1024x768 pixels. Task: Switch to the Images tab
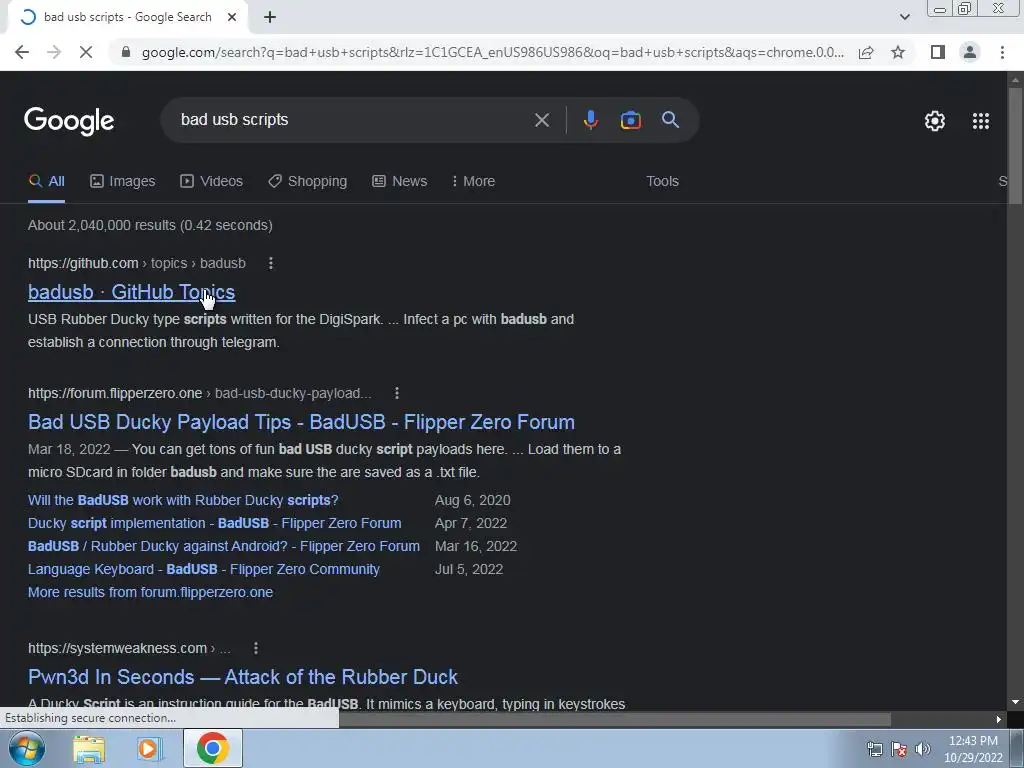coord(123,182)
